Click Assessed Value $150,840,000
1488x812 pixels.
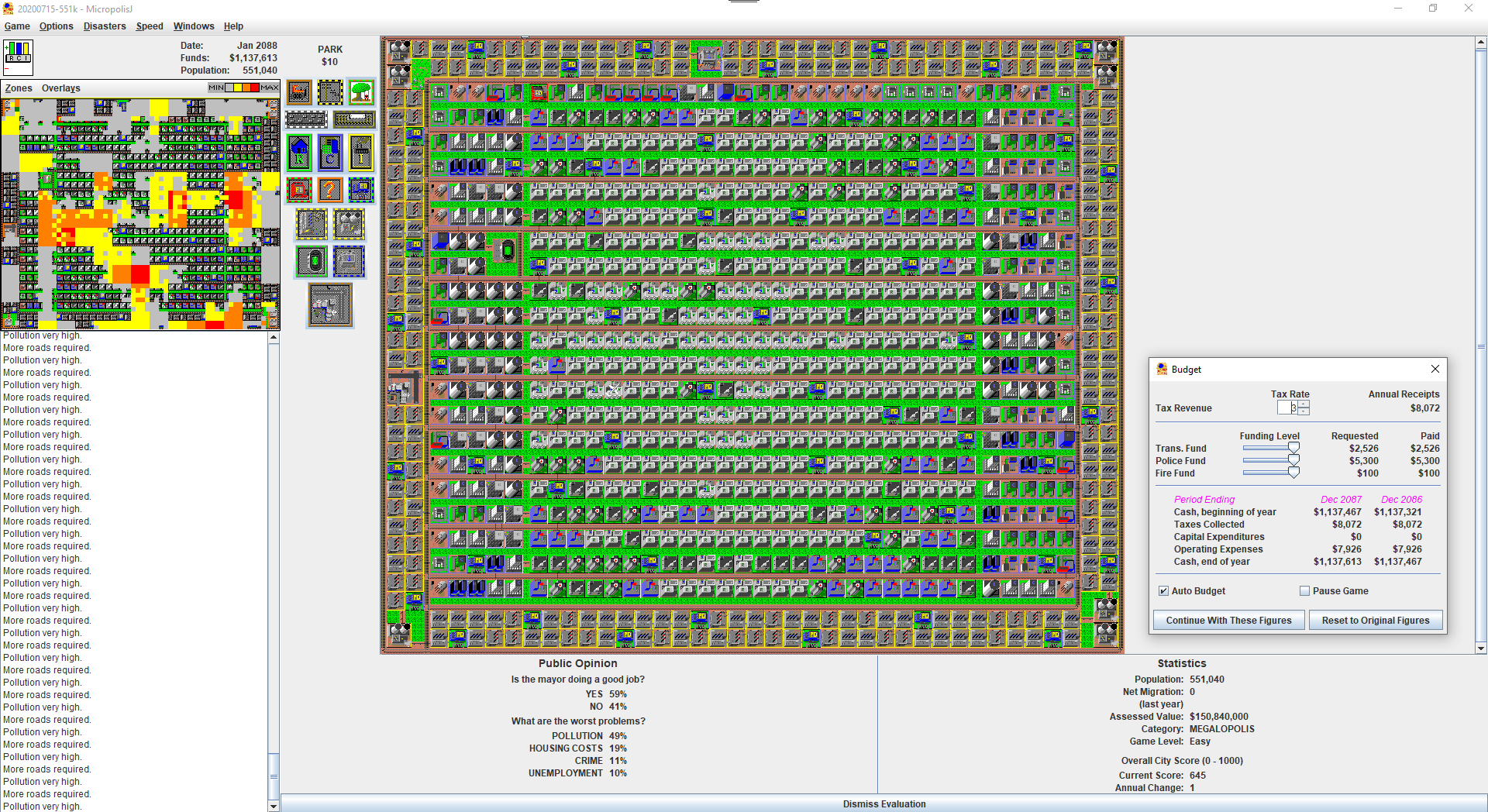click(x=1179, y=717)
